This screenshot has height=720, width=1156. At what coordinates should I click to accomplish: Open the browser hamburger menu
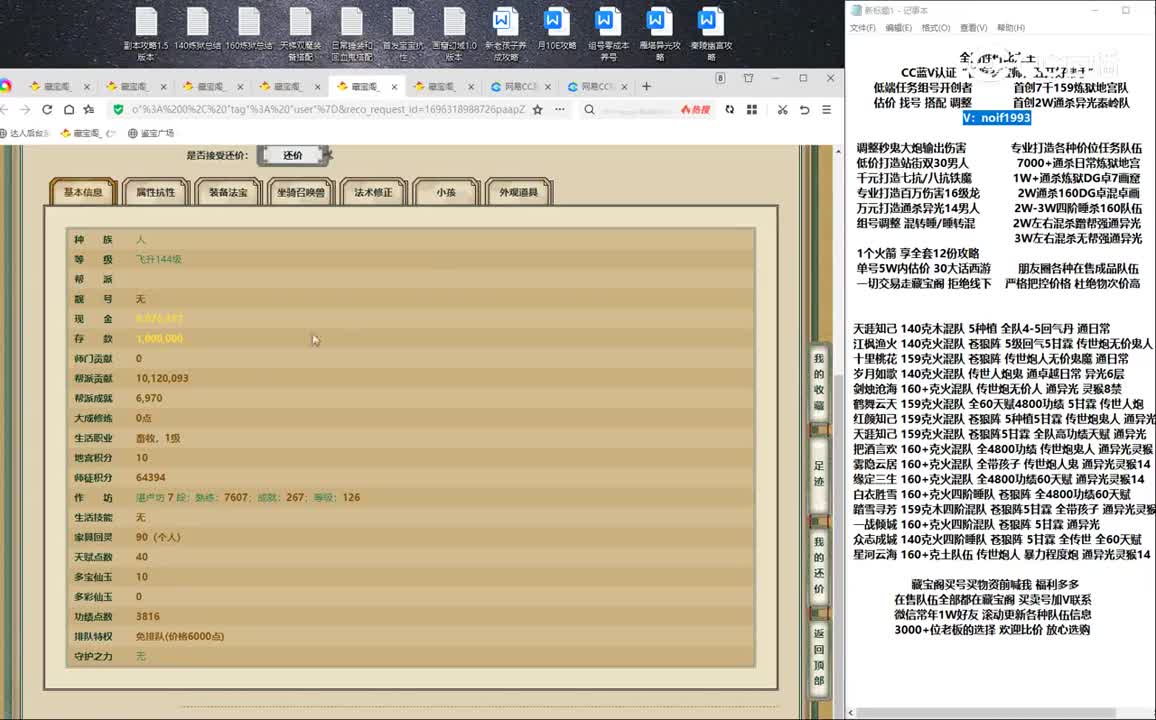point(826,109)
